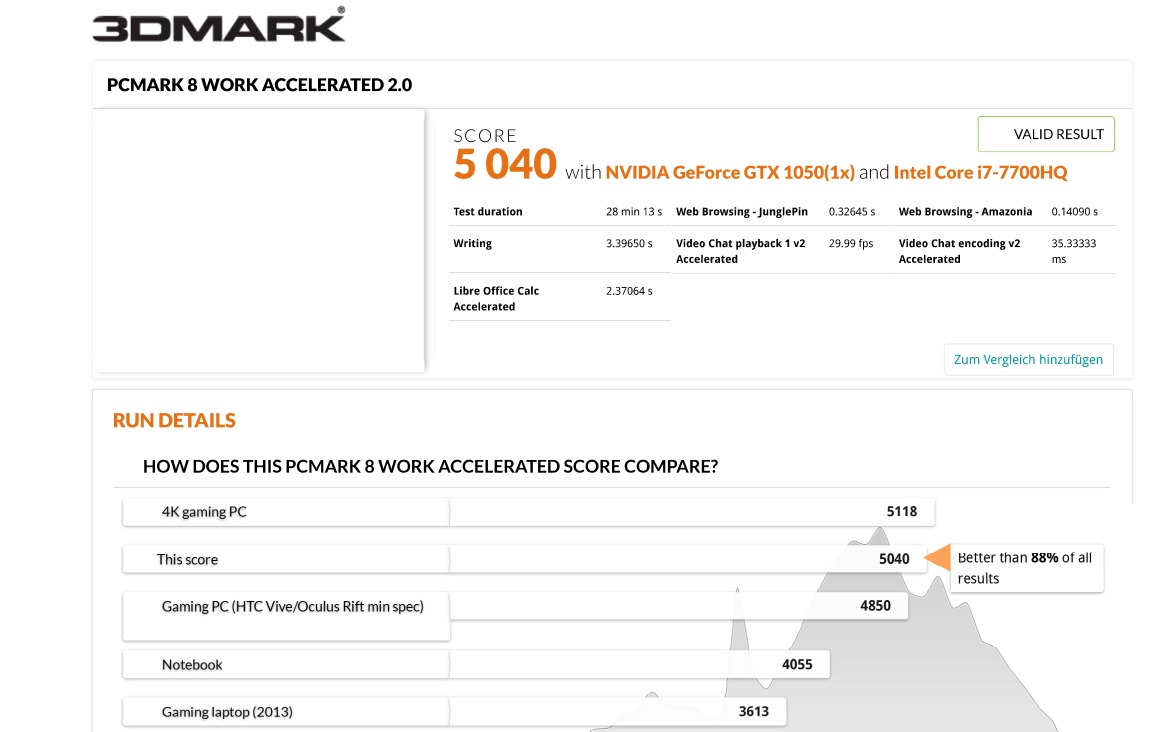Click the 5040 value in This score bar
The width and height of the screenshot is (1170, 732).
pyautogui.click(x=894, y=560)
